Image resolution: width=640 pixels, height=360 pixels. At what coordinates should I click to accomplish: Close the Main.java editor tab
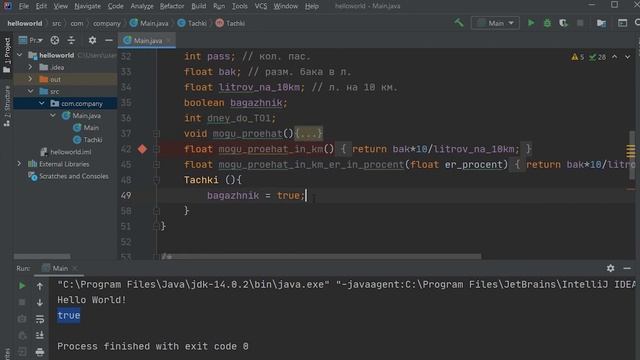pyautogui.click(x=169, y=40)
